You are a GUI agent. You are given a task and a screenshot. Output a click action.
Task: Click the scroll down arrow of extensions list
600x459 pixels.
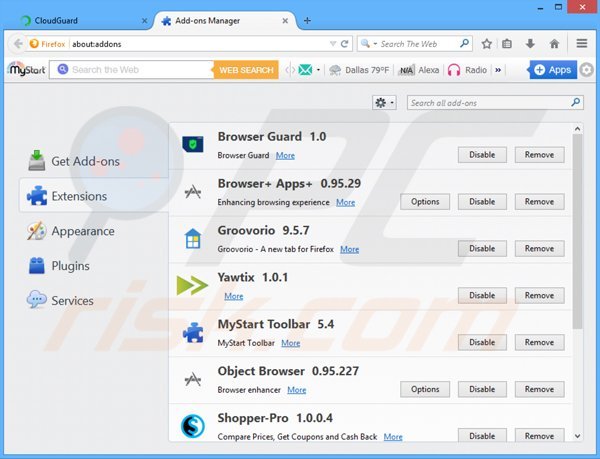(577, 436)
